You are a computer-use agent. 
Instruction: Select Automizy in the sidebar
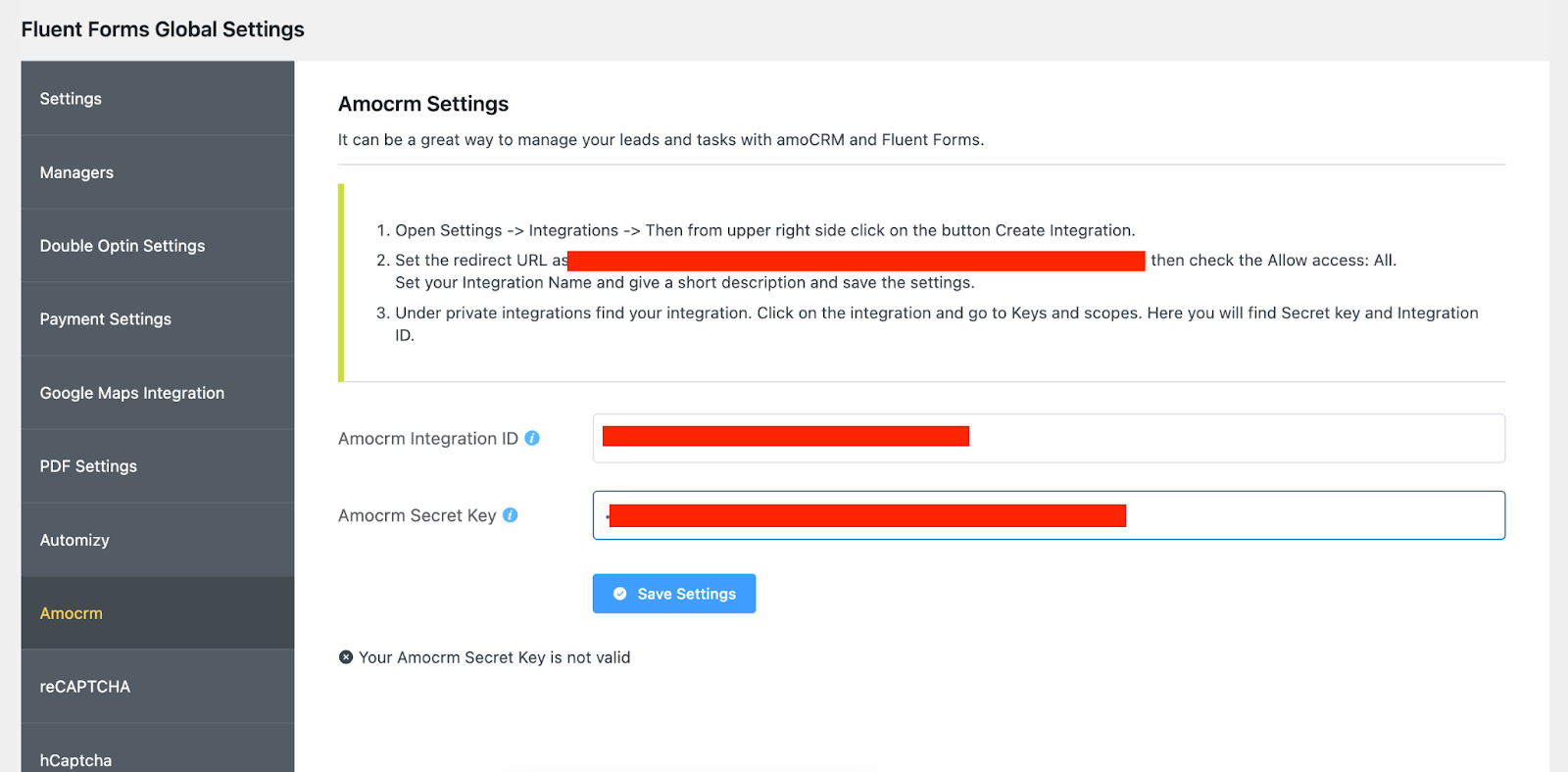[158, 540]
